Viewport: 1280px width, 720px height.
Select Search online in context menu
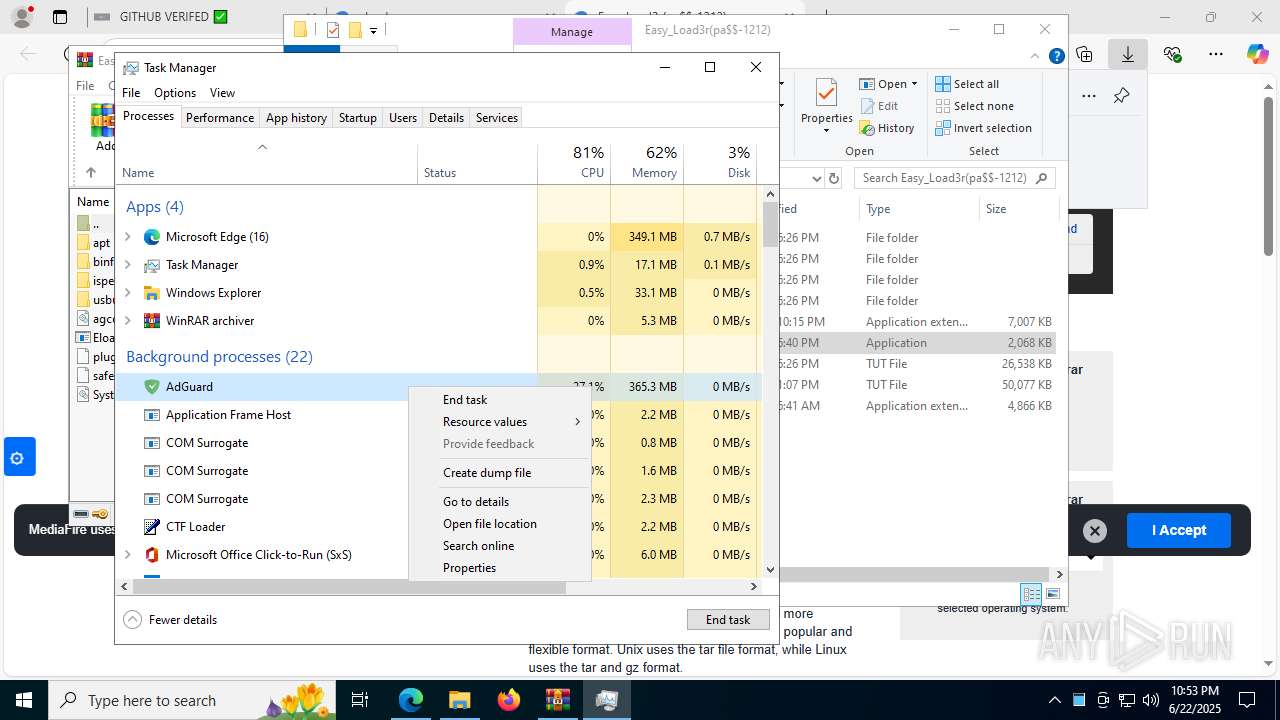(x=500, y=546)
